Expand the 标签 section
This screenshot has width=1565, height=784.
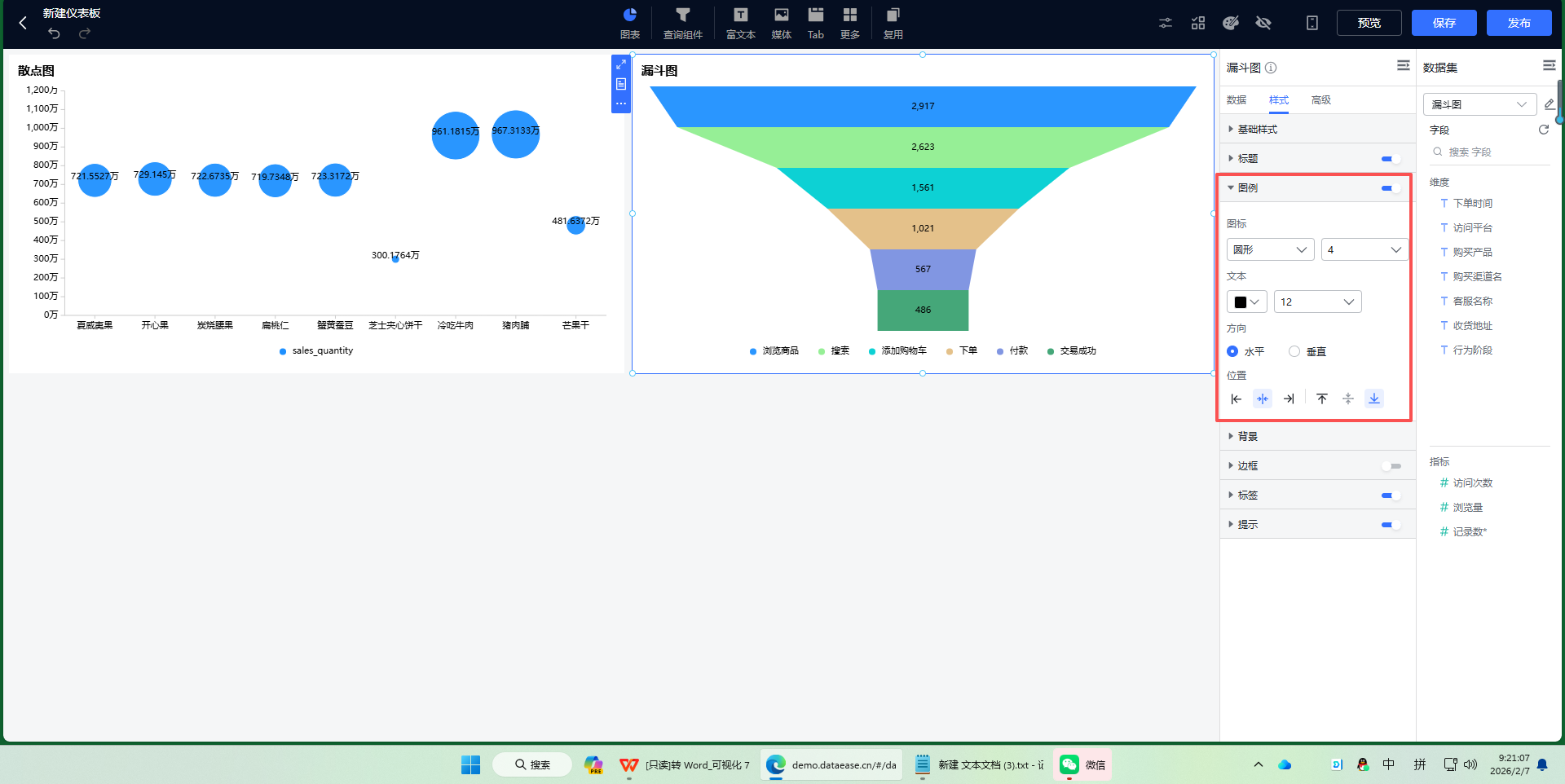pyautogui.click(x=1231, y=496)
